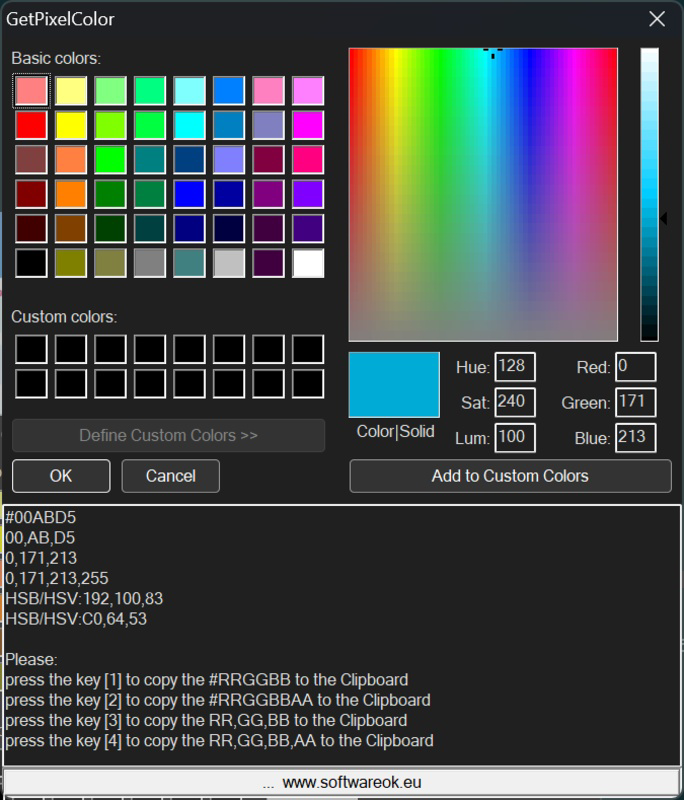The width and height of the screenshot is (684, 800).
Task: Click Add to Custom Colors button
Action: (510, 476)
